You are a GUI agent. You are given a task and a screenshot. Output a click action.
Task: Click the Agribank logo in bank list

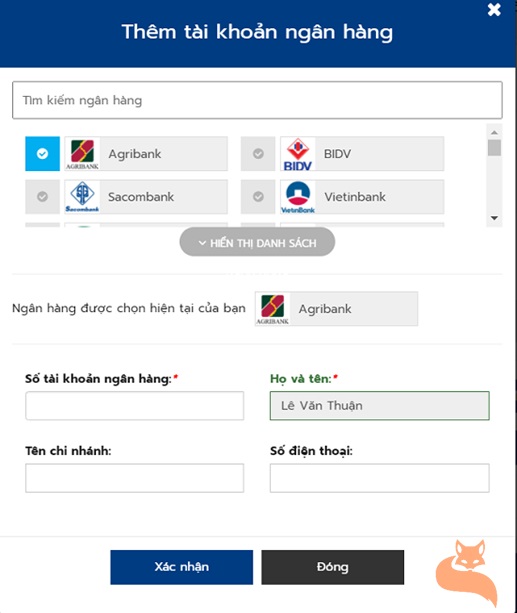(82, 154)
